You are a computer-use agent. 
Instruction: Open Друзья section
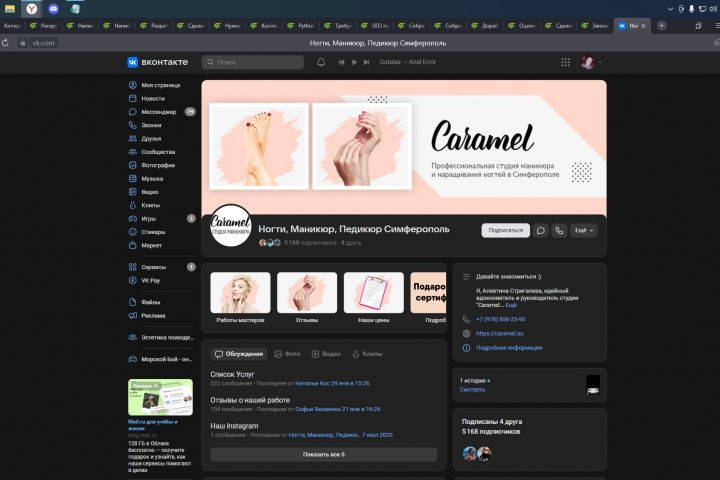click(x=151, y=138)
